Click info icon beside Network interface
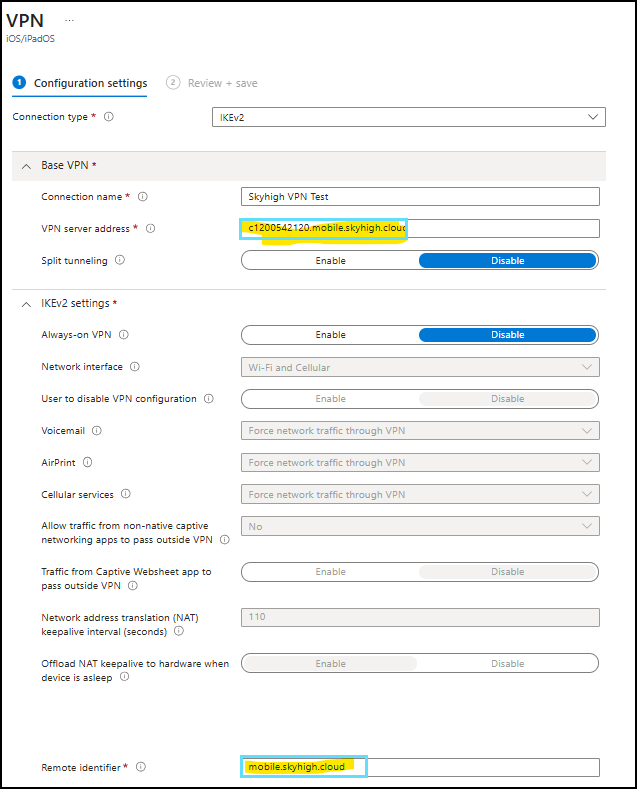Viewport: 637px width, 789px height. coord(135,367)
